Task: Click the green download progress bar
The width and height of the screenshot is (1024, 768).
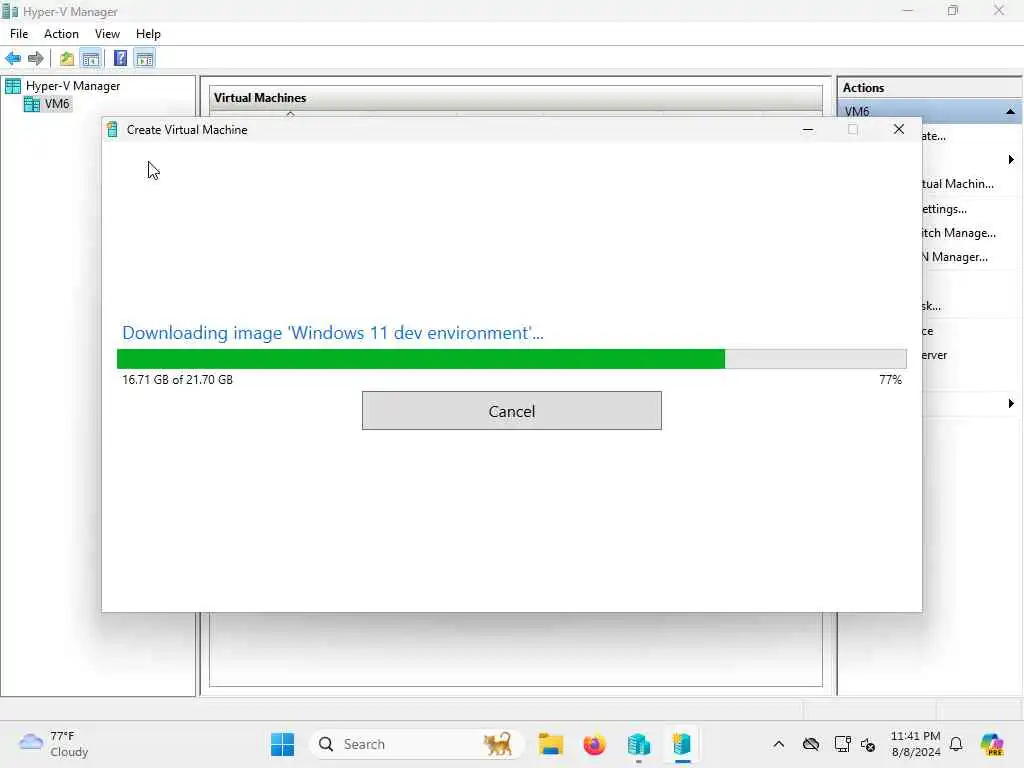Action: [511, 359]
